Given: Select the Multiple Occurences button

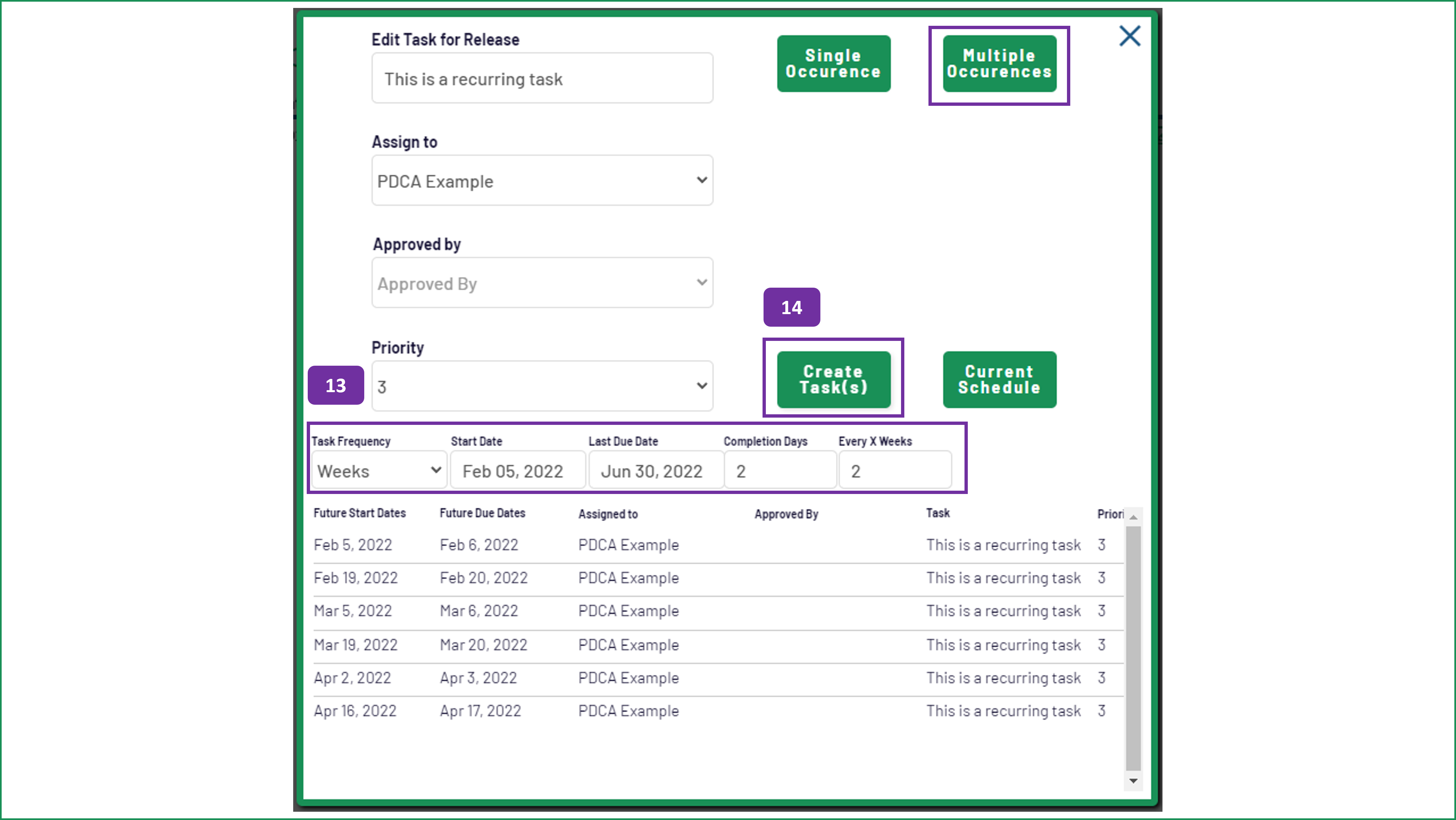Looking at the screenshot, I should point(999,63).
